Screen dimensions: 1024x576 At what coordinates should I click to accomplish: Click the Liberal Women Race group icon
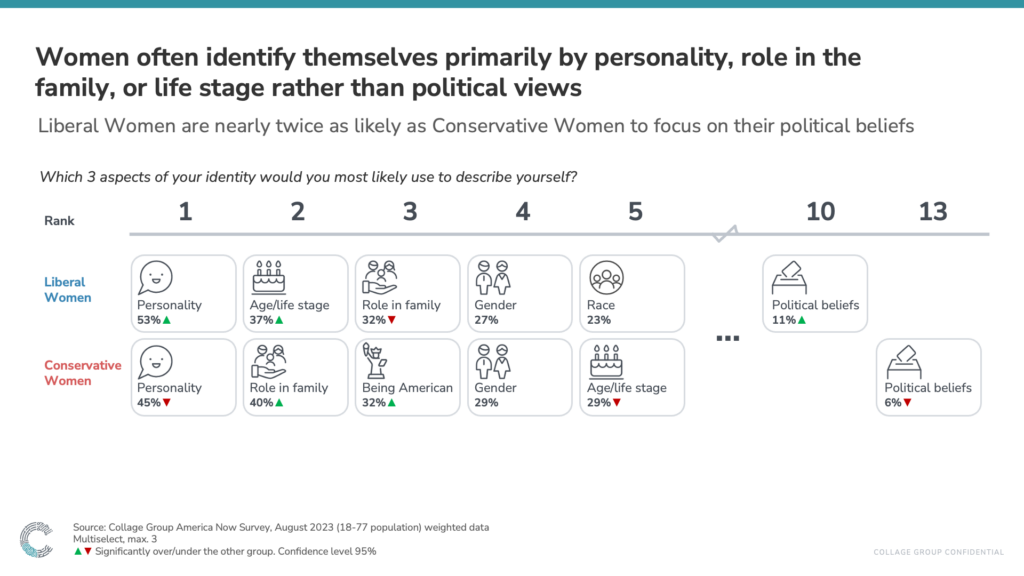[606, 278]
